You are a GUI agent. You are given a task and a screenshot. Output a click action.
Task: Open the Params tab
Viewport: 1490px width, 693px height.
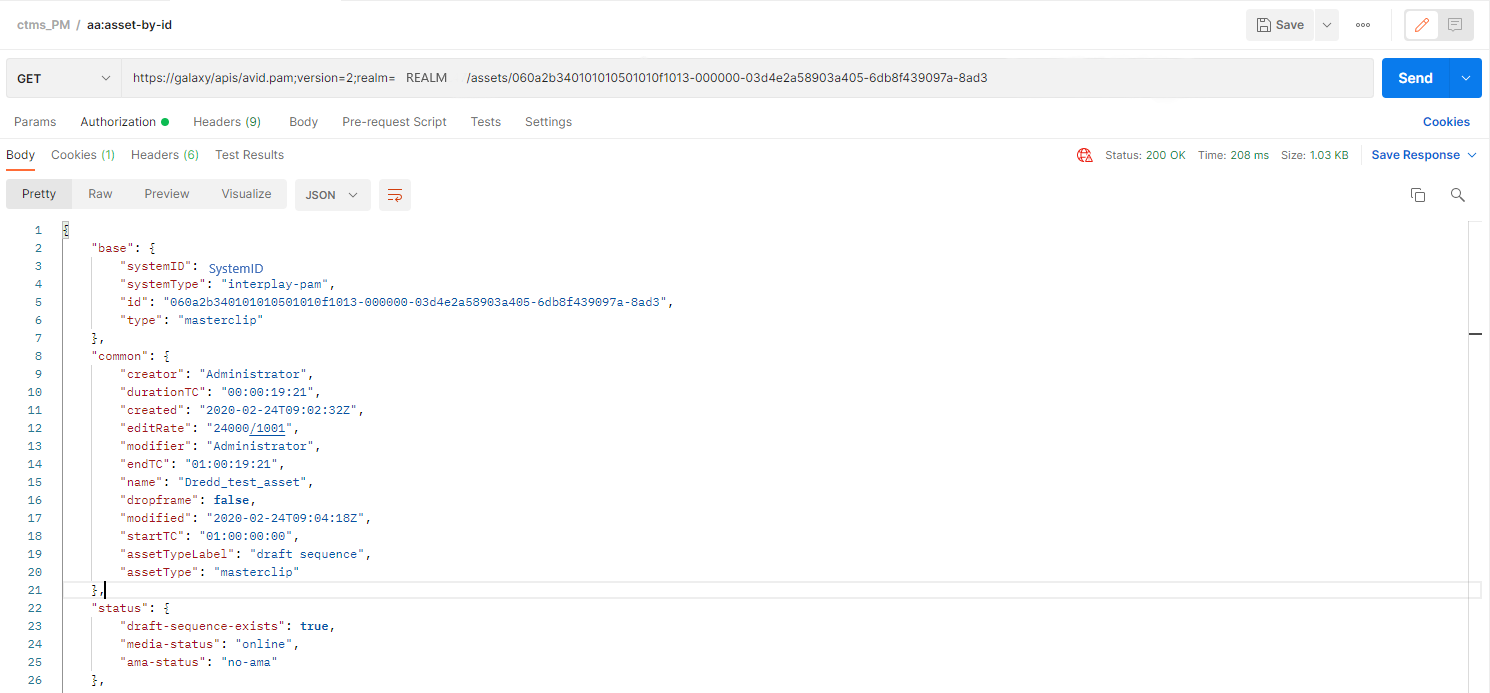click(x=35, y=122)
